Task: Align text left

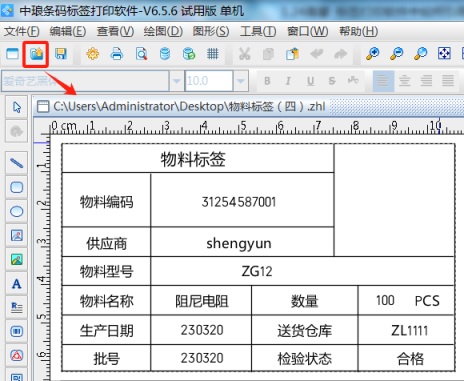Action: [383, 81]
